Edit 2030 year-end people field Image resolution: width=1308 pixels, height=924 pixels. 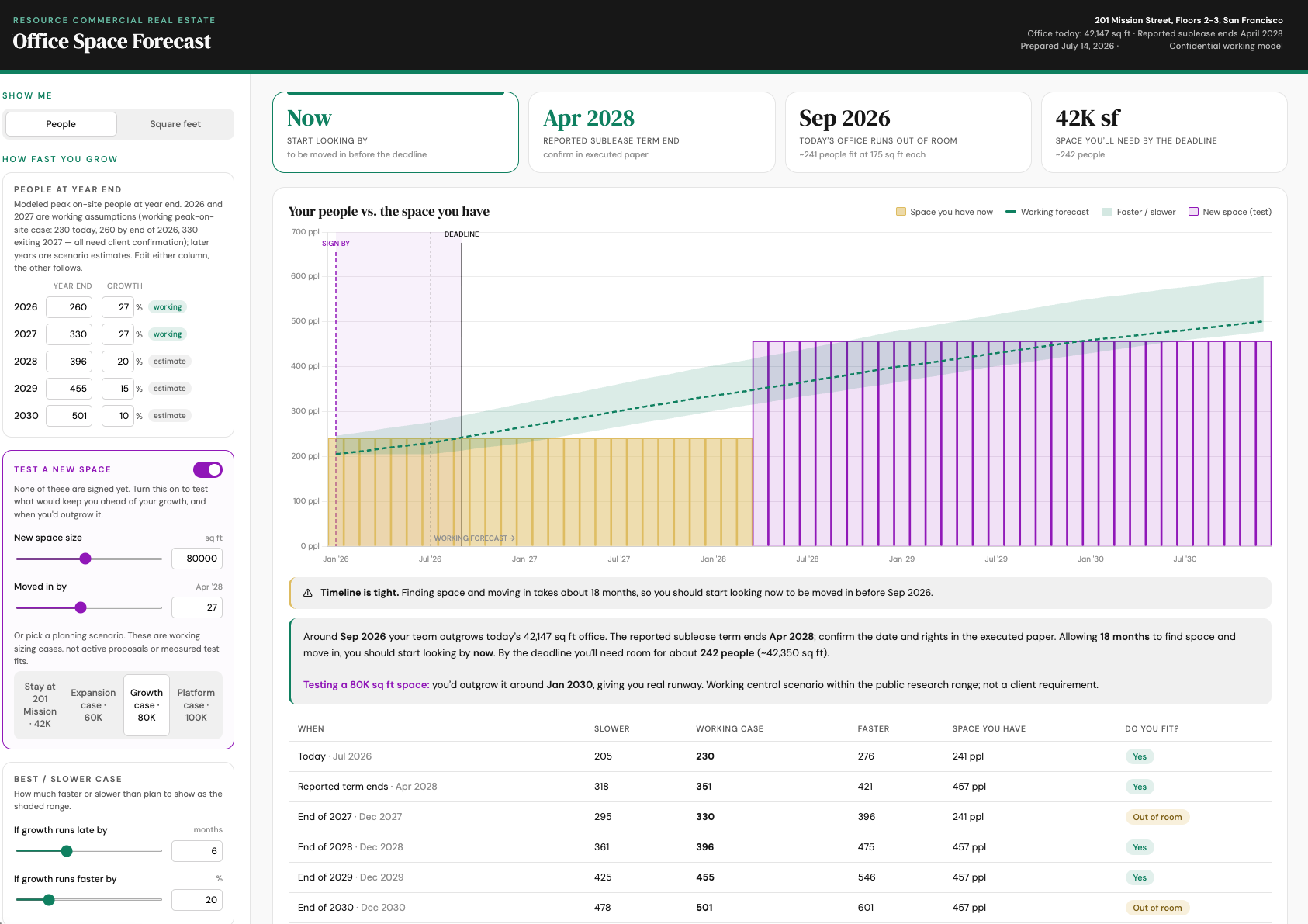[69, 416]
